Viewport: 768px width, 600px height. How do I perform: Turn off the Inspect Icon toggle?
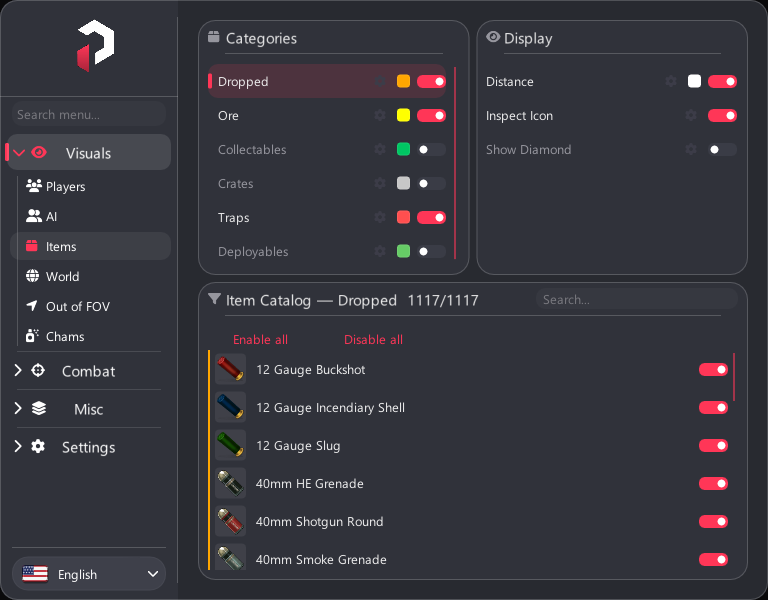[x=722, y=116]
